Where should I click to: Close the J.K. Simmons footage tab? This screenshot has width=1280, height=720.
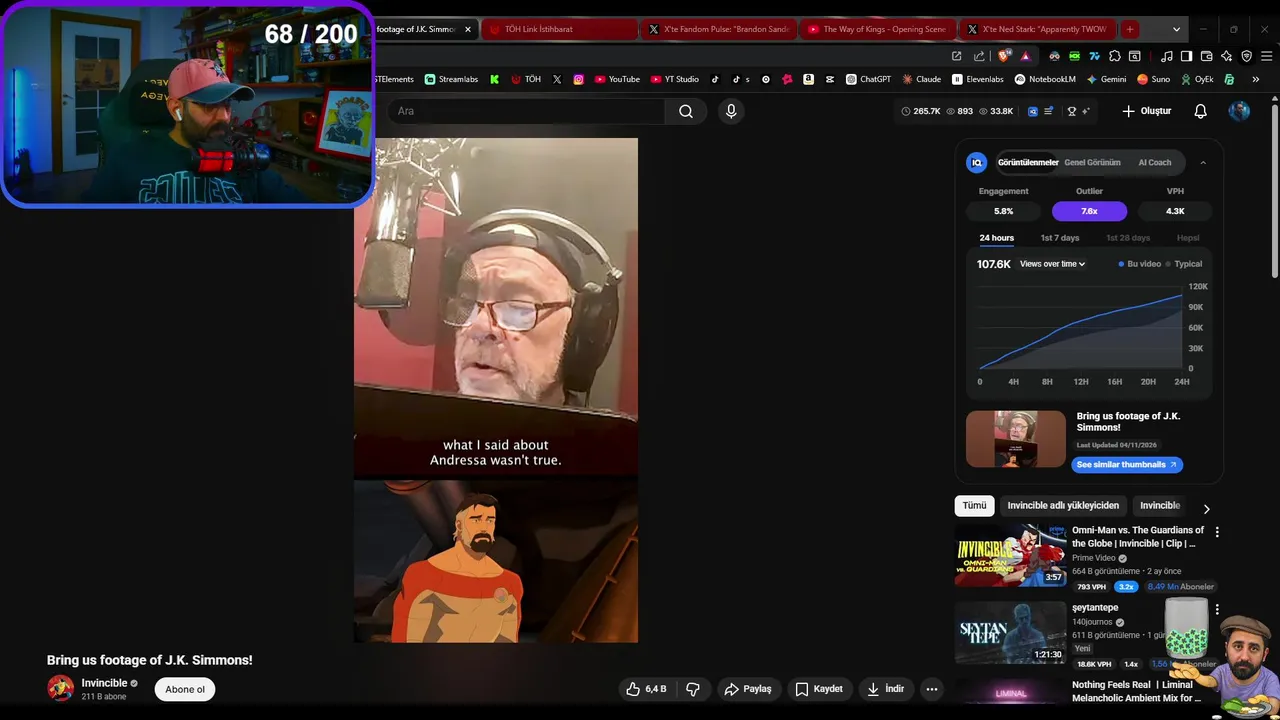point(468,29)
